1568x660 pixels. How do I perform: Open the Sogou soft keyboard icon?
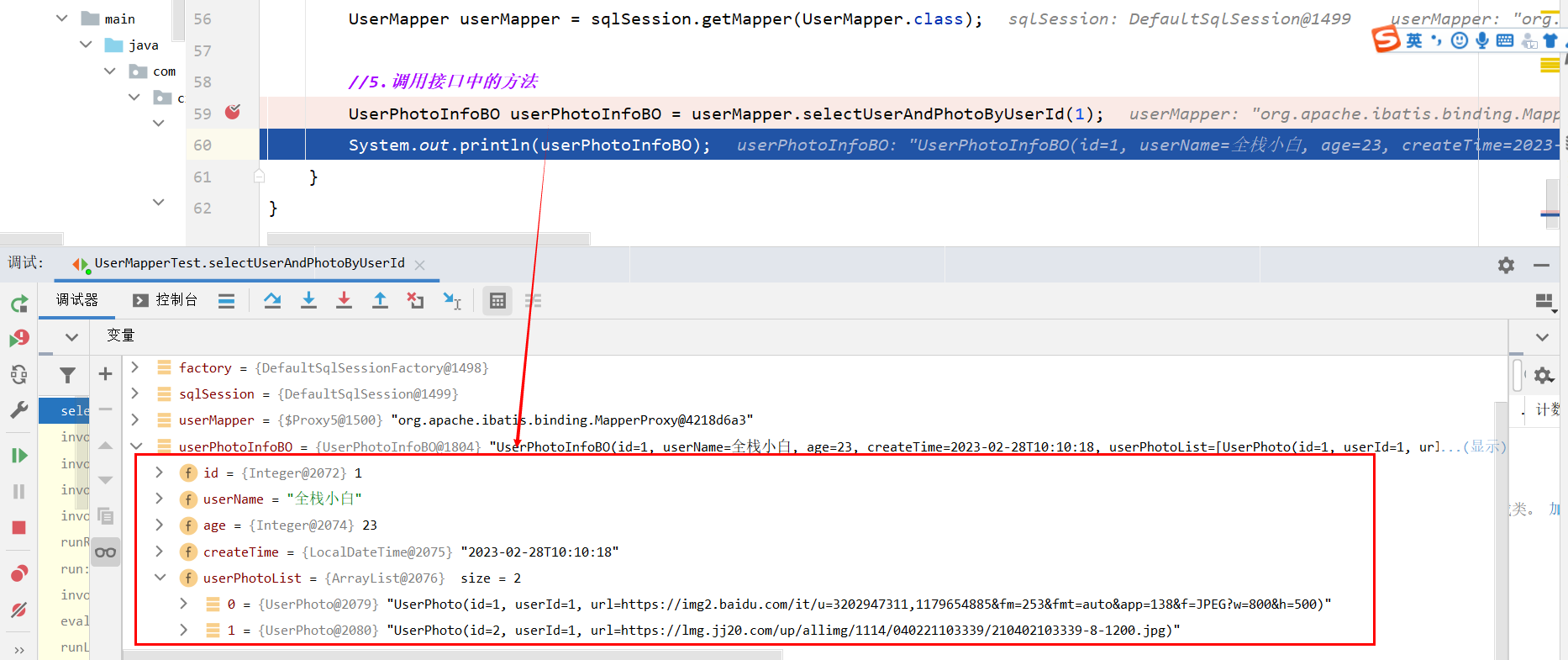1505,40
